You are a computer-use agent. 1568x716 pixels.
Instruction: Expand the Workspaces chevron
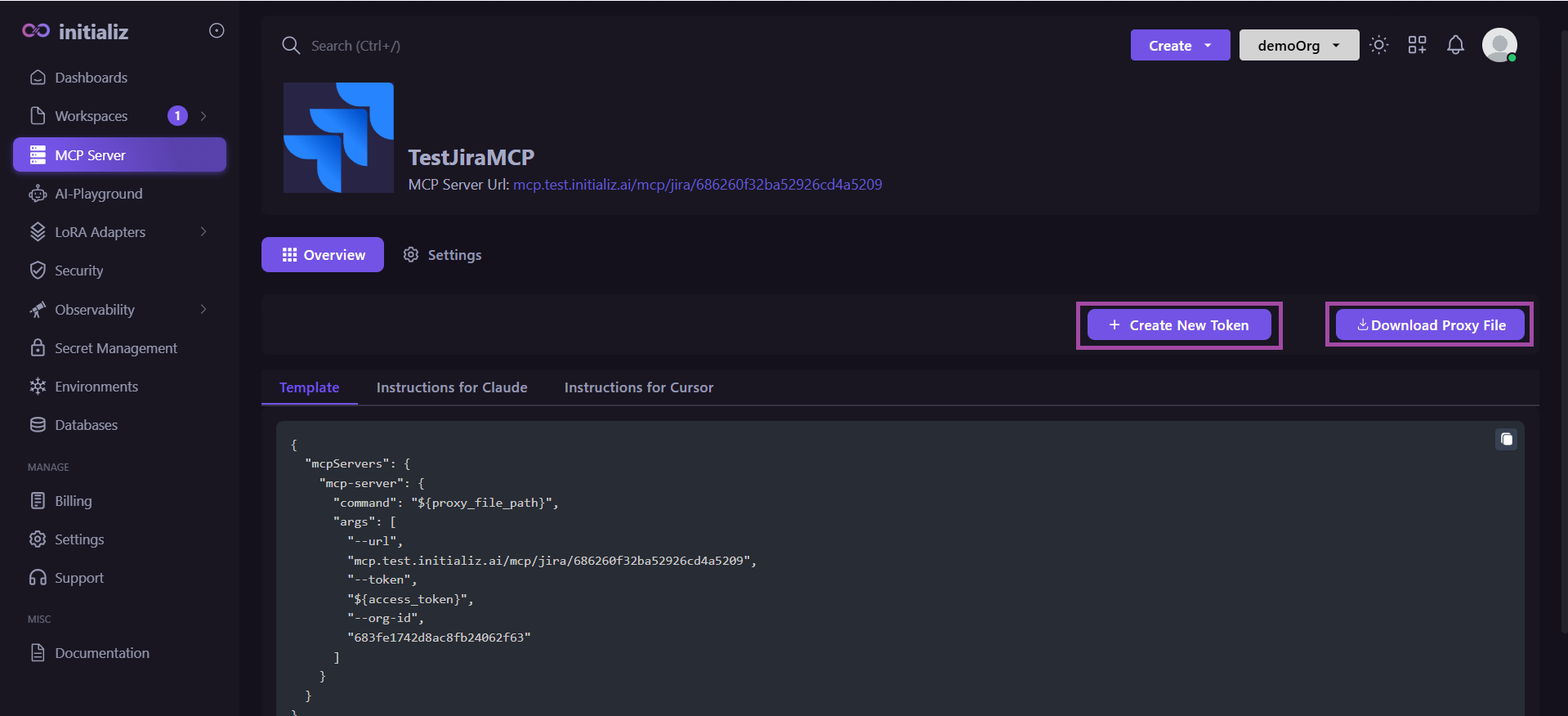pos(203,116)
